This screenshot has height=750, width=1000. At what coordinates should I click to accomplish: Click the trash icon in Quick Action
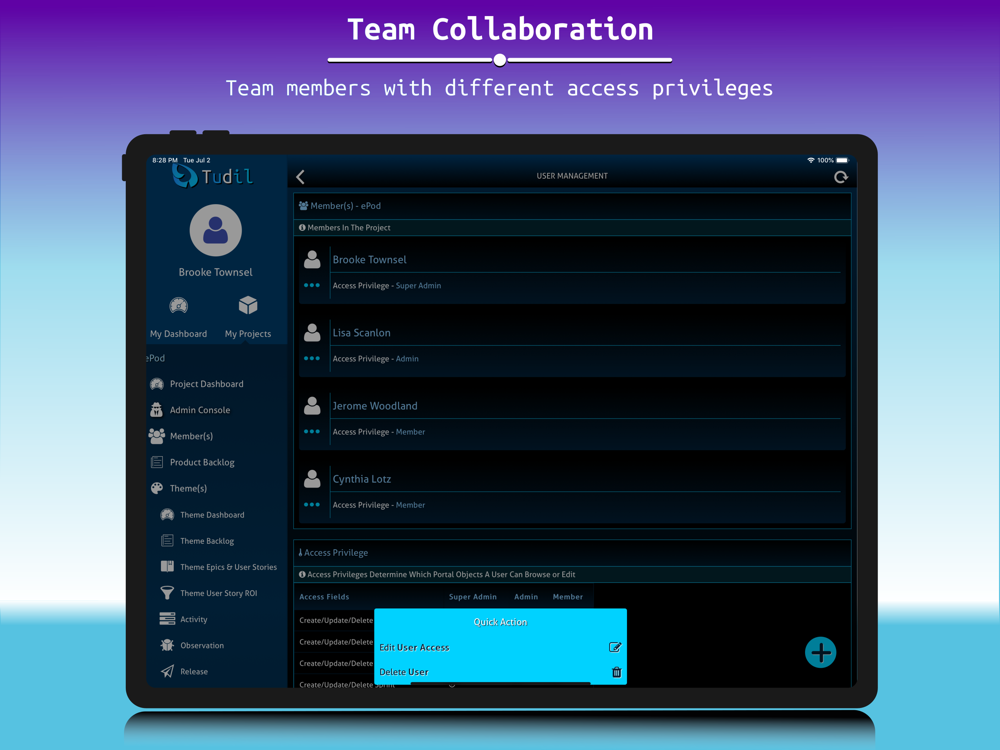coord(617,672)
